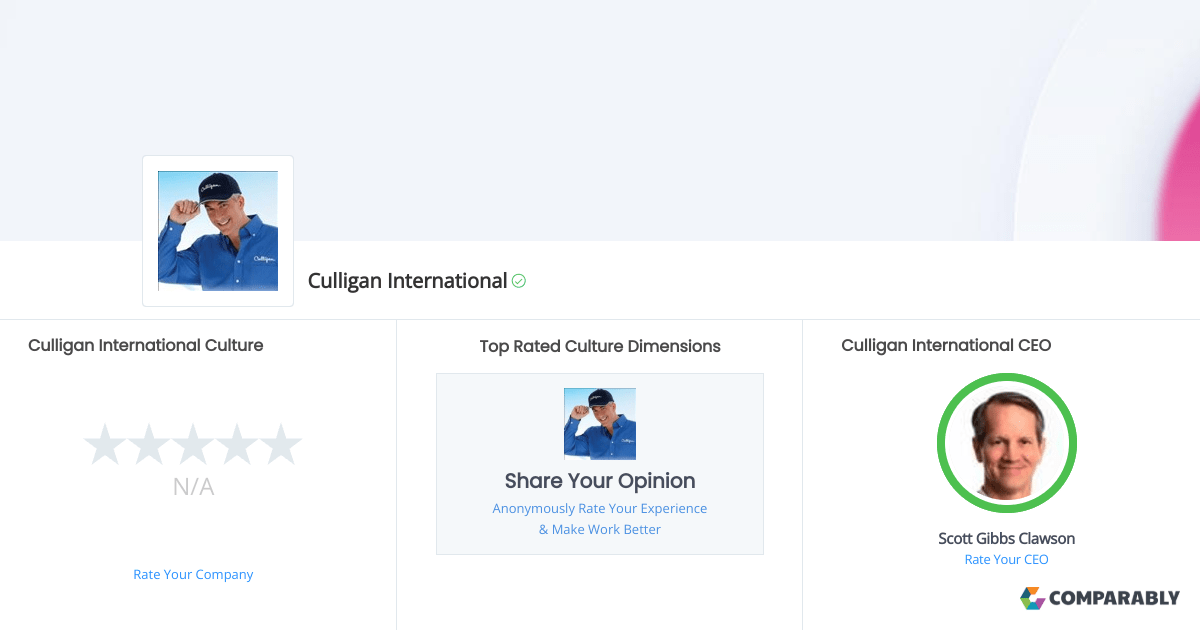Click the Culligan International logo image

(217, 230)
